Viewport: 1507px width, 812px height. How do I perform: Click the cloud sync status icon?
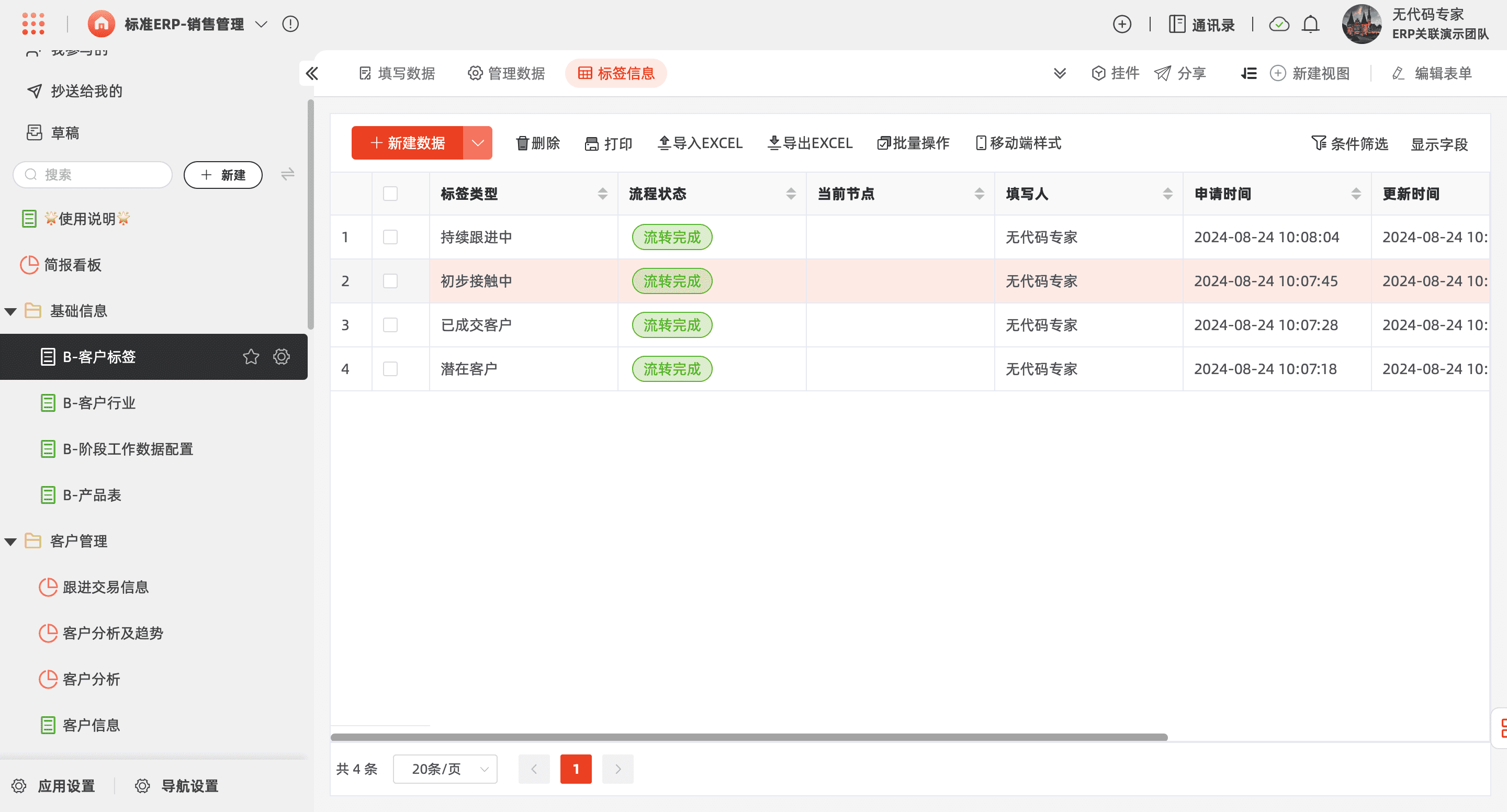tap(1279, 24)
